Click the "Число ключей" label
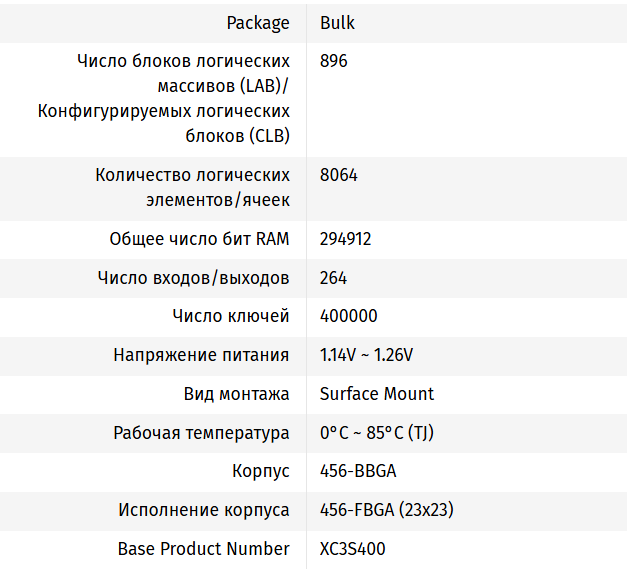 point(231,316)
